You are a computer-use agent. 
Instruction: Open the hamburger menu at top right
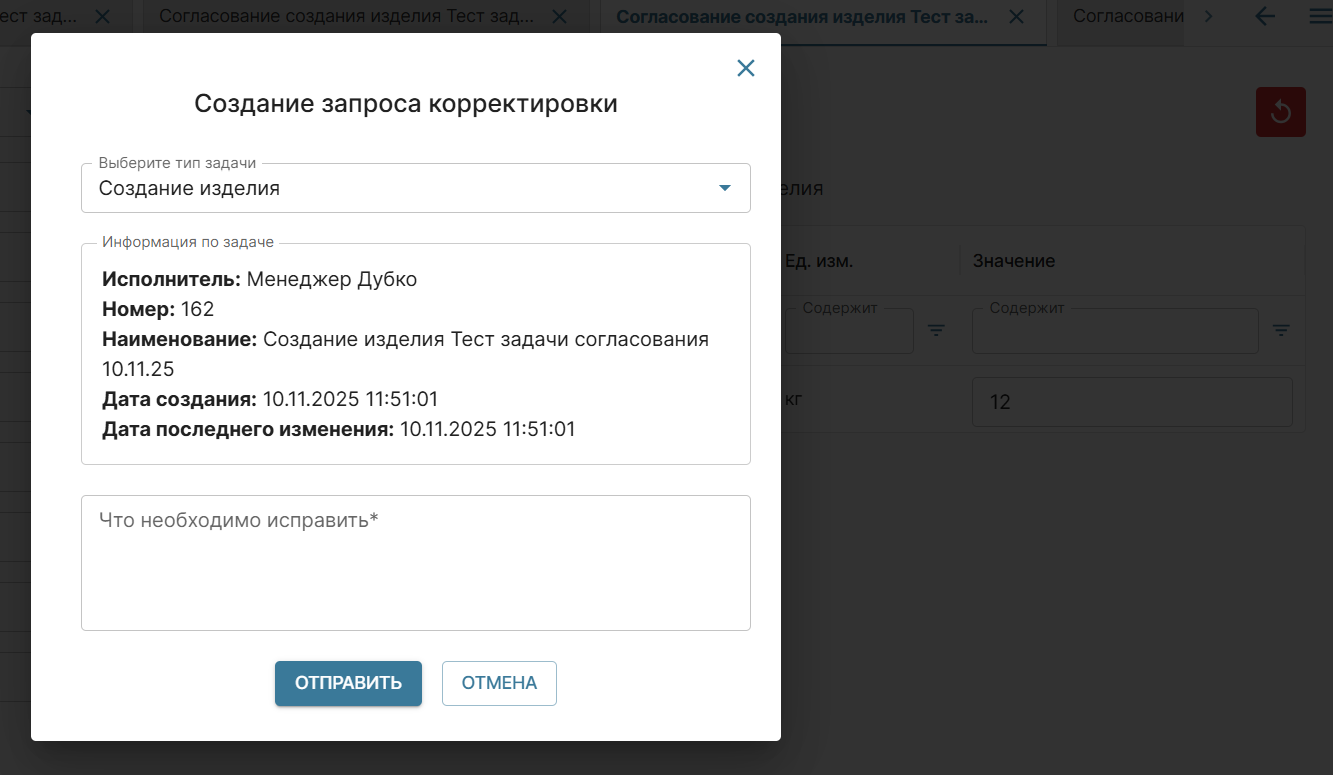click(1319, 17)
